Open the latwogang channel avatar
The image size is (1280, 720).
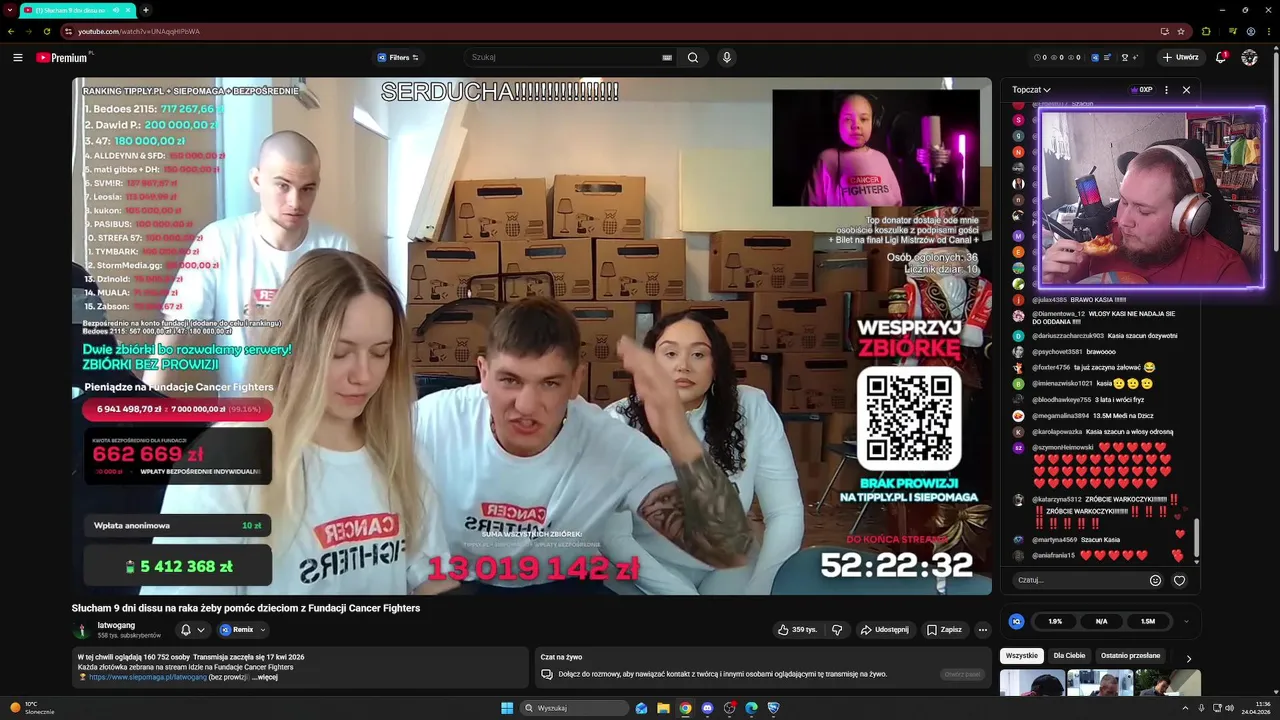(x=82, y=630)
